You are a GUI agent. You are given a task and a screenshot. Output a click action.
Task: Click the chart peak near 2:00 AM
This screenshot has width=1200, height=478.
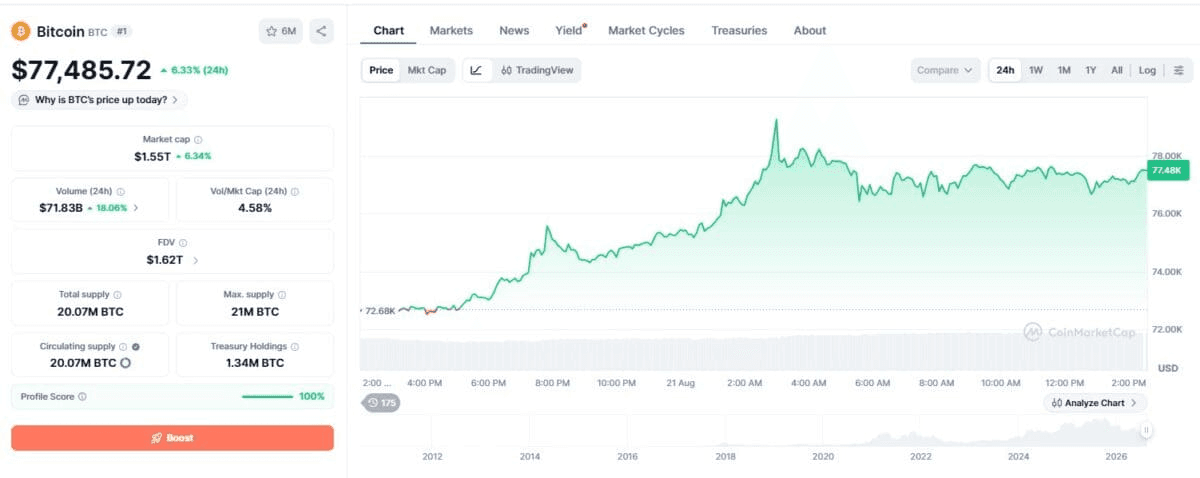click(776, 120)
